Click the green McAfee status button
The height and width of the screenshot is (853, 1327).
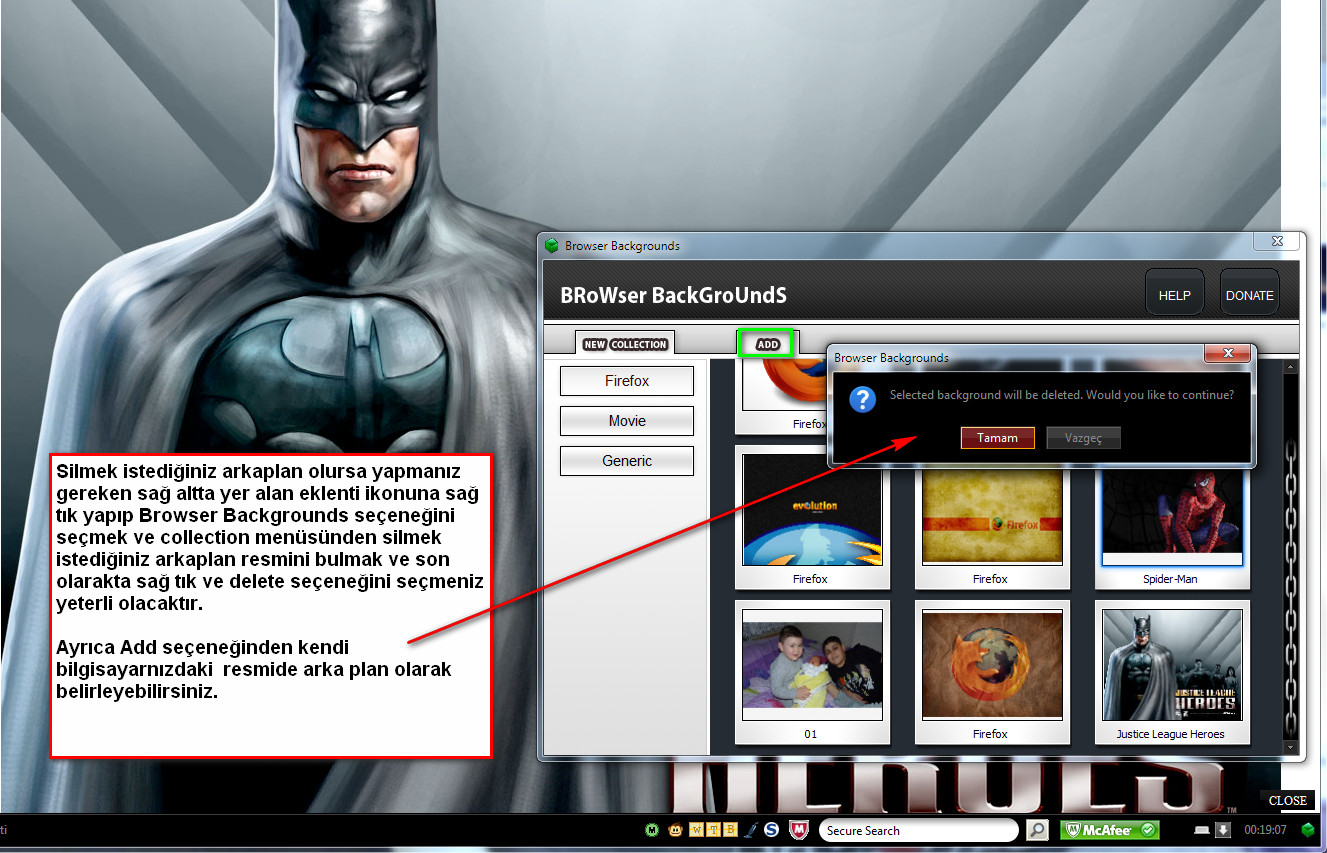(x=1110, y=830)
